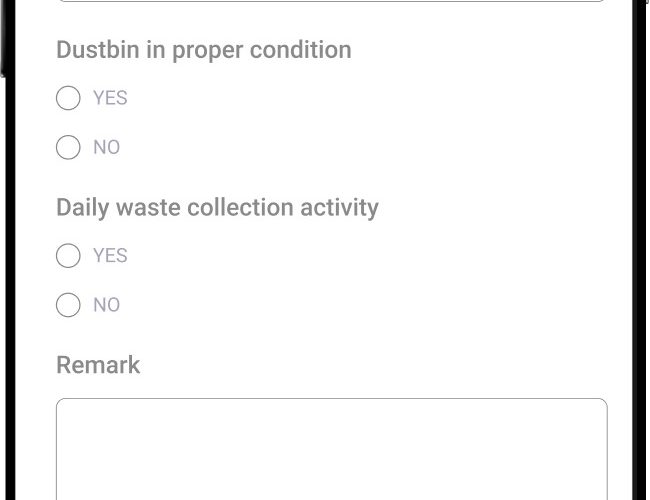The width and height of the screenshot is (650, 500).
Task: Click the NO label under Dustbin question
Action: click(106, 147)
